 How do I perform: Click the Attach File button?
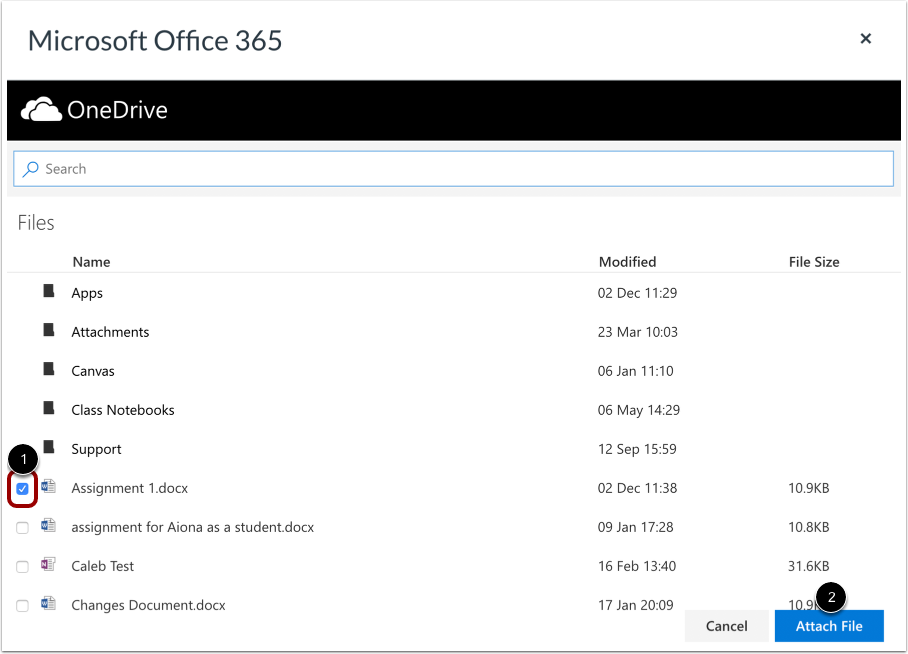(829, 626)
